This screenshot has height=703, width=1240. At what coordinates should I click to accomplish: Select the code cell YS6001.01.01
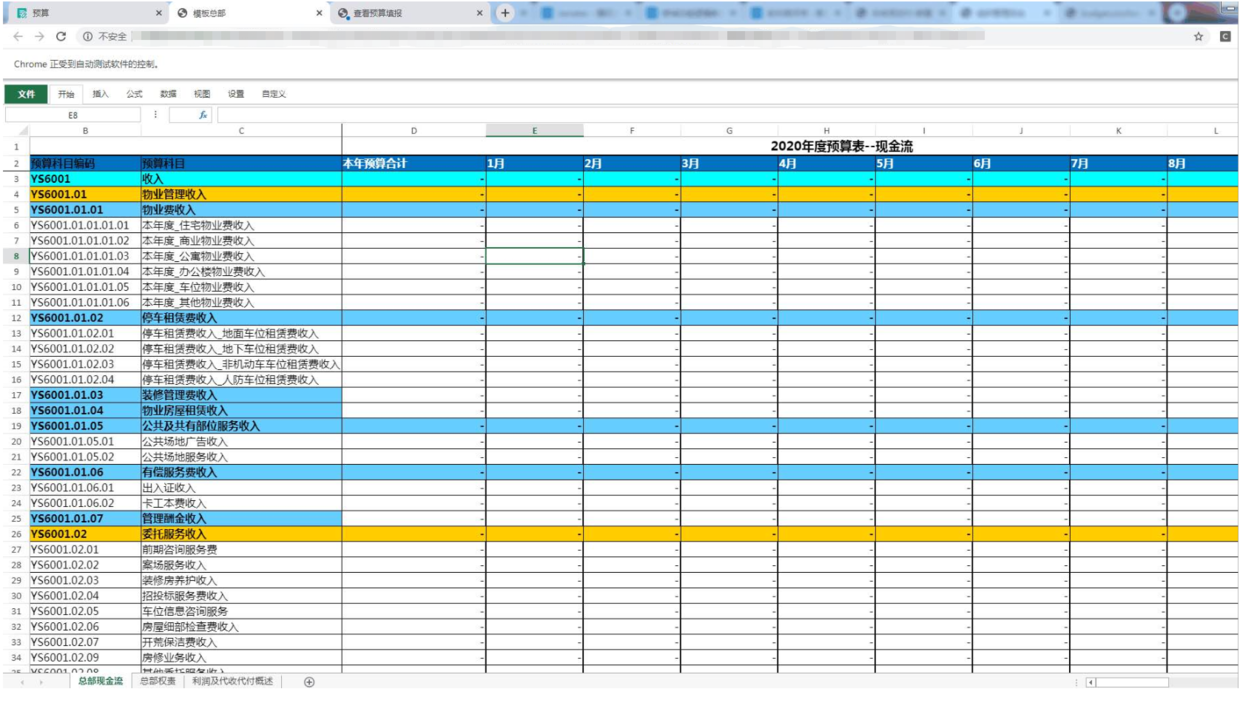85,210
